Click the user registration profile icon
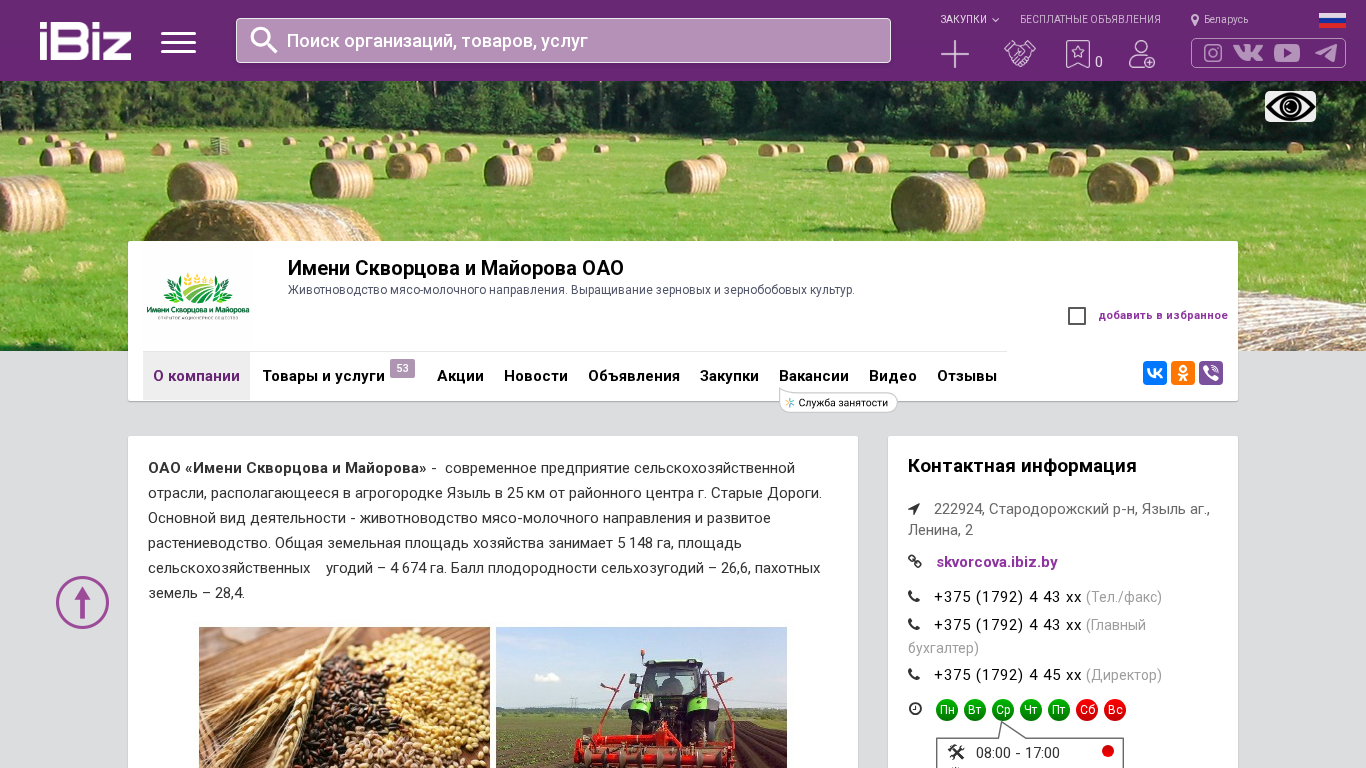1366x768 pixels. coord(1142,54)
